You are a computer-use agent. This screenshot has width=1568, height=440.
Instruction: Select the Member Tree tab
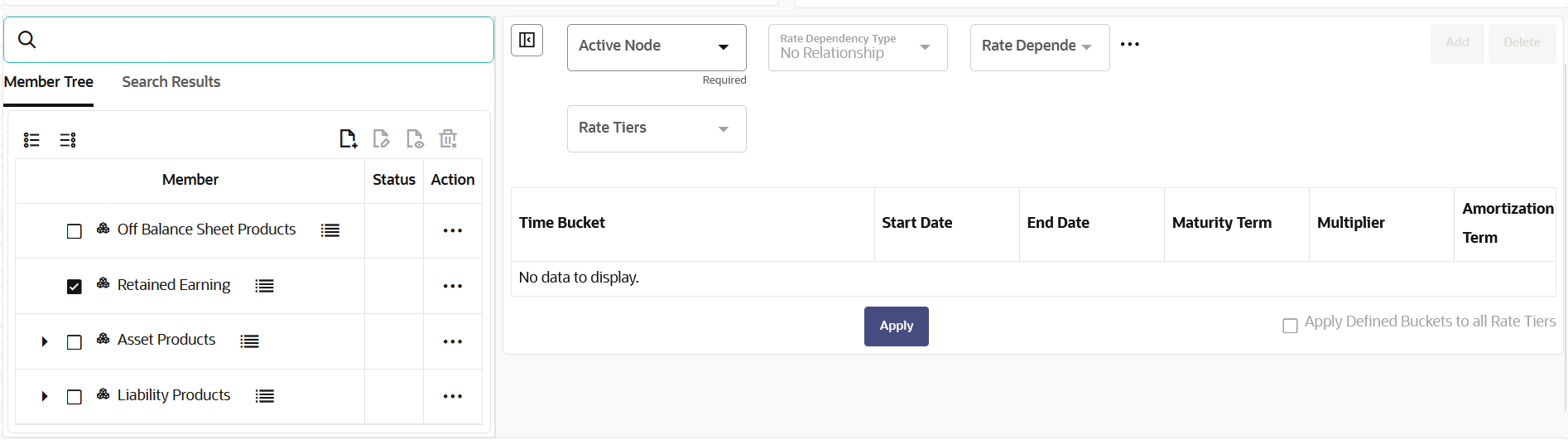click(49, 82)
